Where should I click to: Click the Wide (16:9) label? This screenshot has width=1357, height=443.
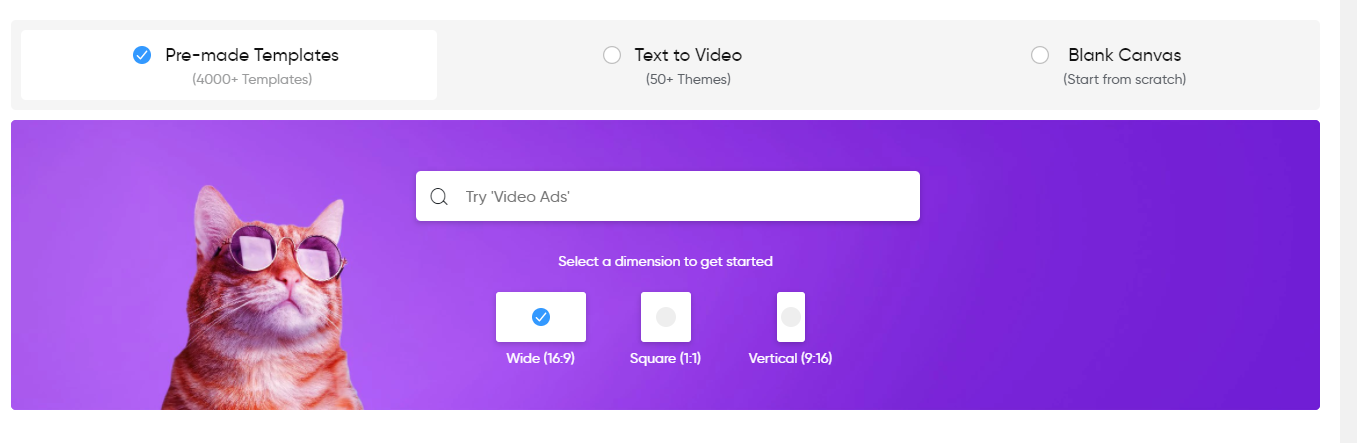[541, 358]
